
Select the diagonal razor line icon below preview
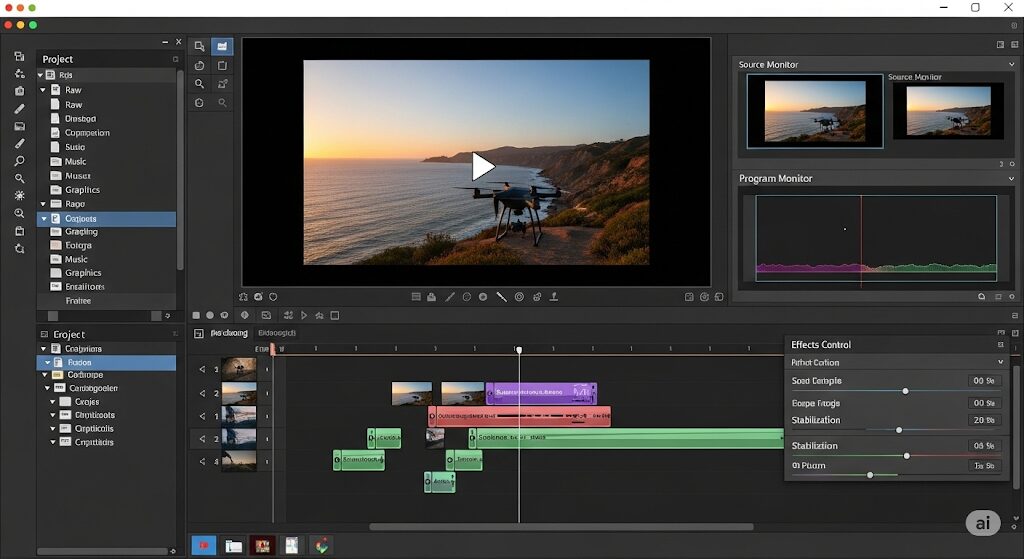click(x=501, y=296)
